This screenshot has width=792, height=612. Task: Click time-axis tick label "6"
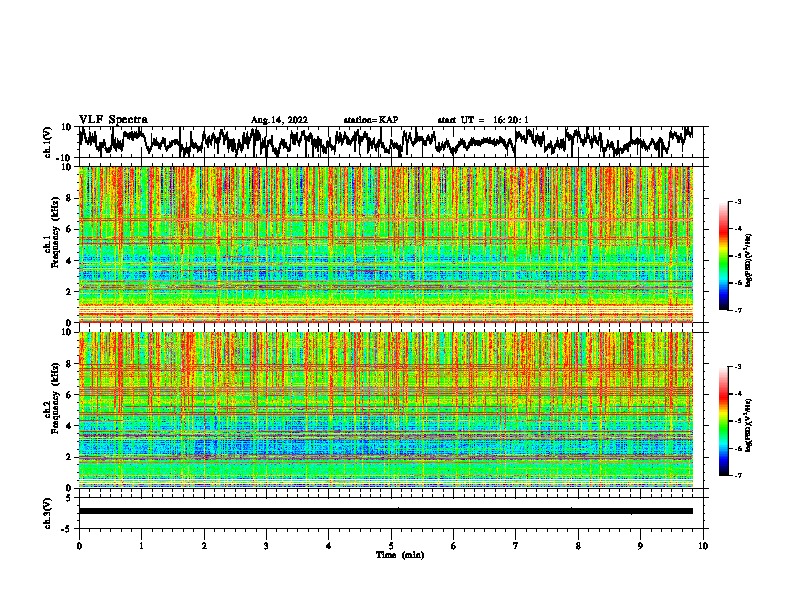click(x=454, y=546)
